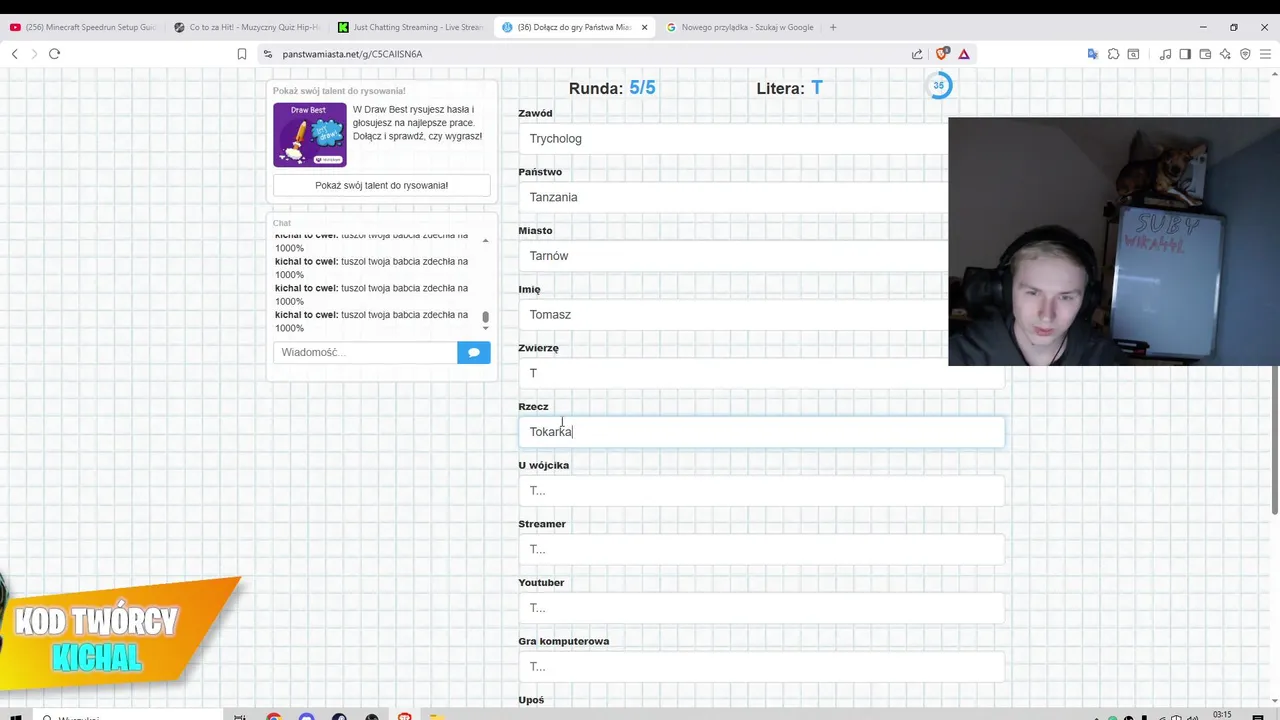Open Chrome from the taskbar
1280x720 pixels.
[274, 716]
